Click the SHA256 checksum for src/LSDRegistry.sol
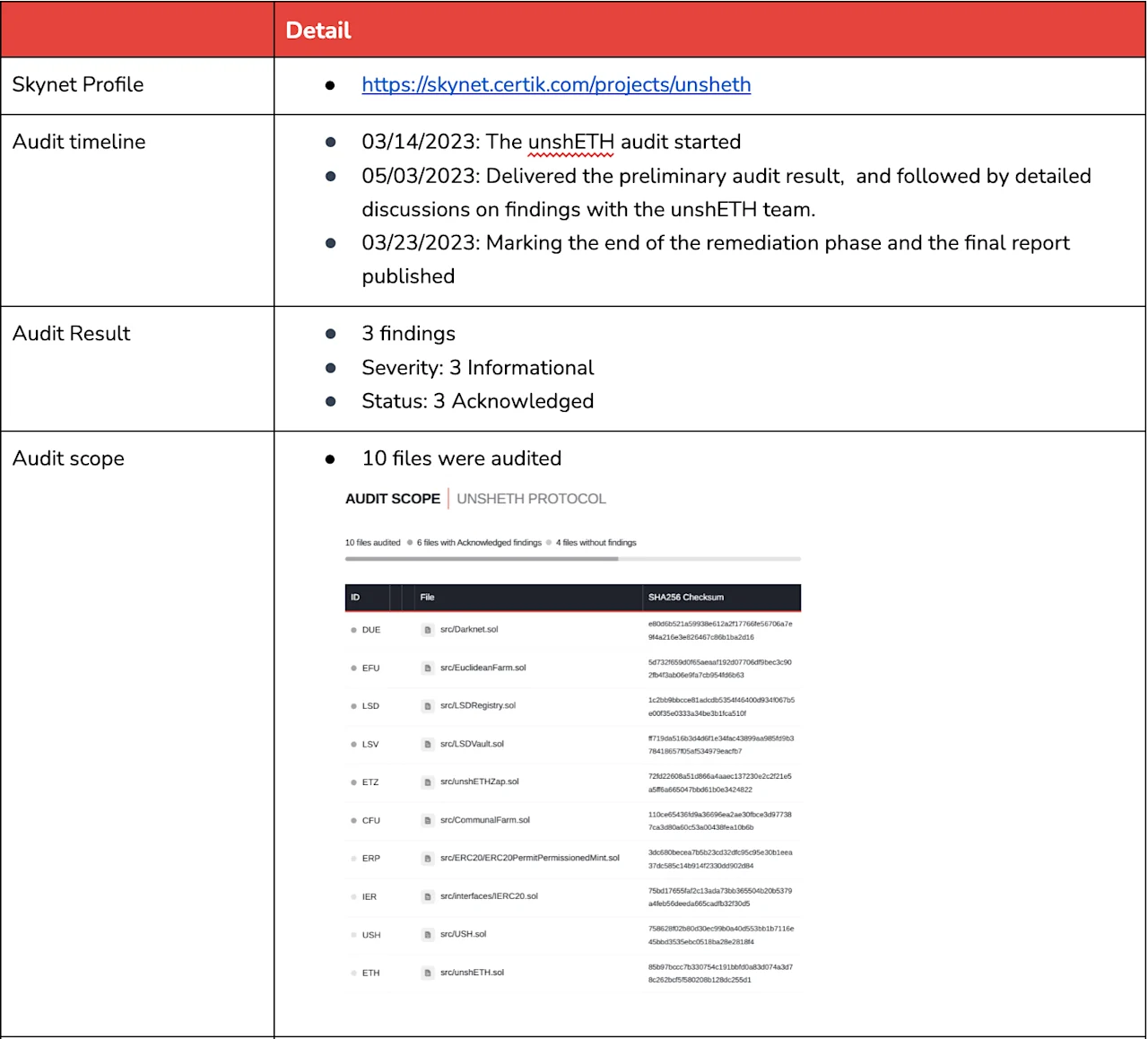Image resolution: width=1148 pixels, height=1039 pixels. tap(721, 707)
